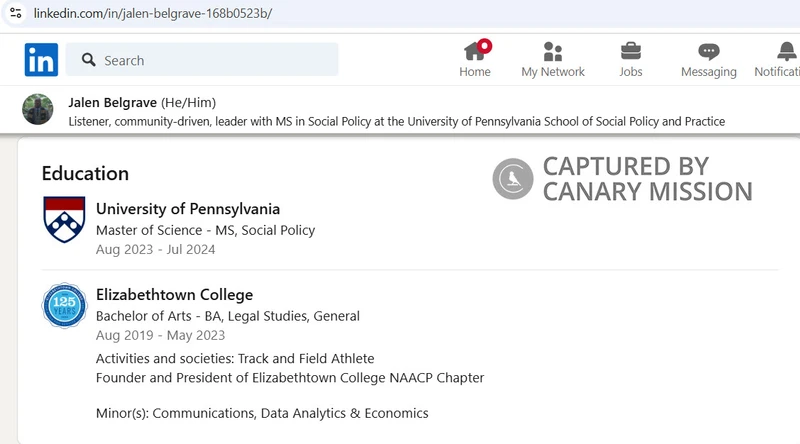Open the University of Pennsylvania school link
800x444 pixels.
(x=188, y=209)
